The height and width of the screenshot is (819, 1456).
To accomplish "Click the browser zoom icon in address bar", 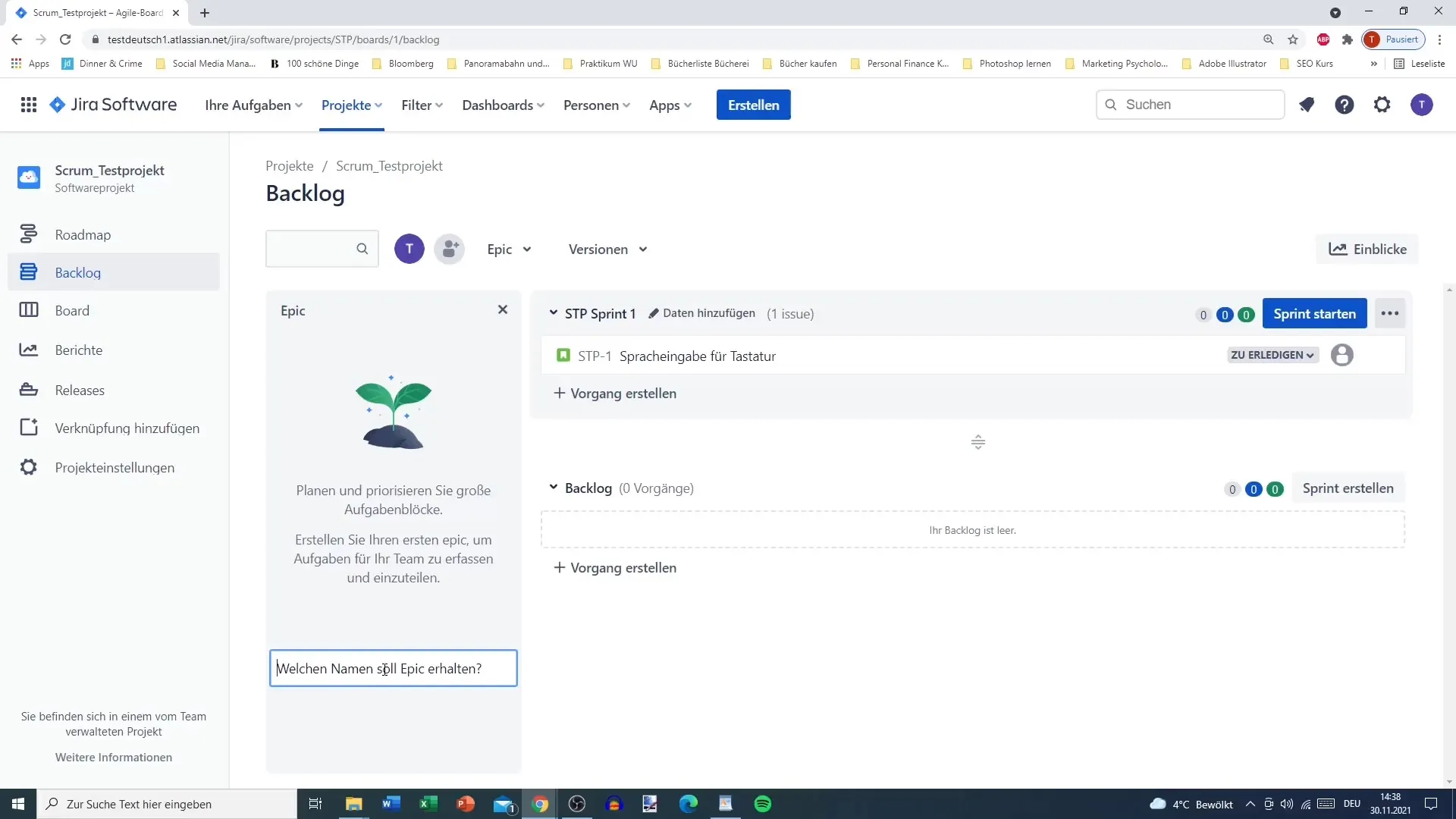I will coord(1268,39).
